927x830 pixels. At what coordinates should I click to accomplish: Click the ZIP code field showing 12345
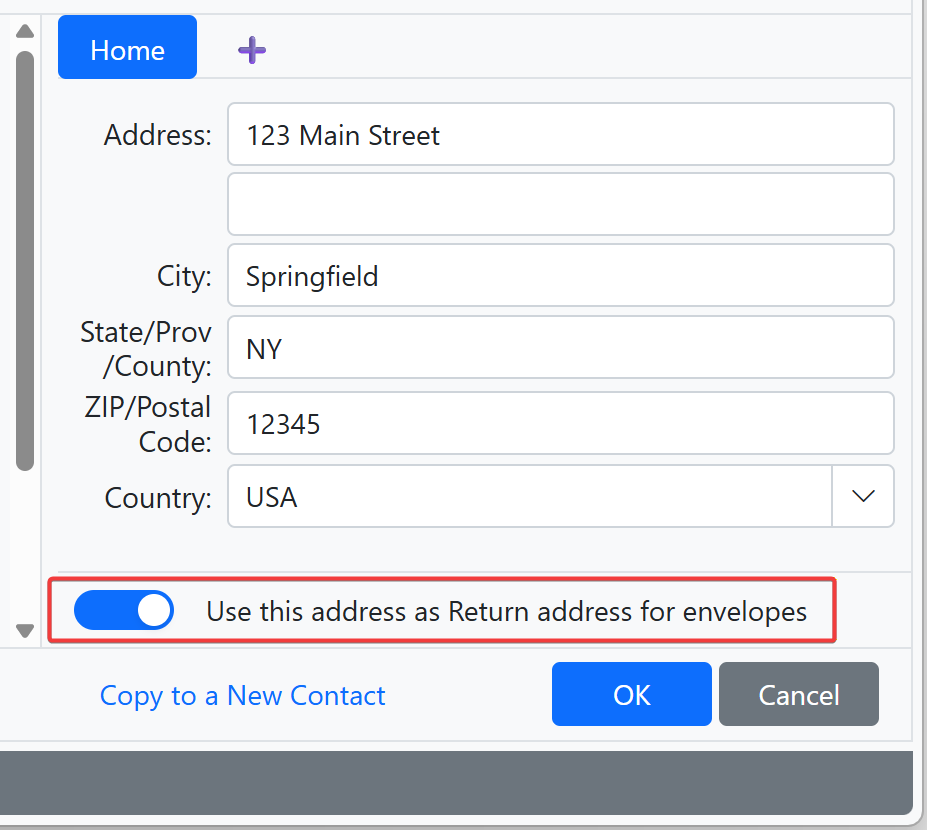point(560,423)
